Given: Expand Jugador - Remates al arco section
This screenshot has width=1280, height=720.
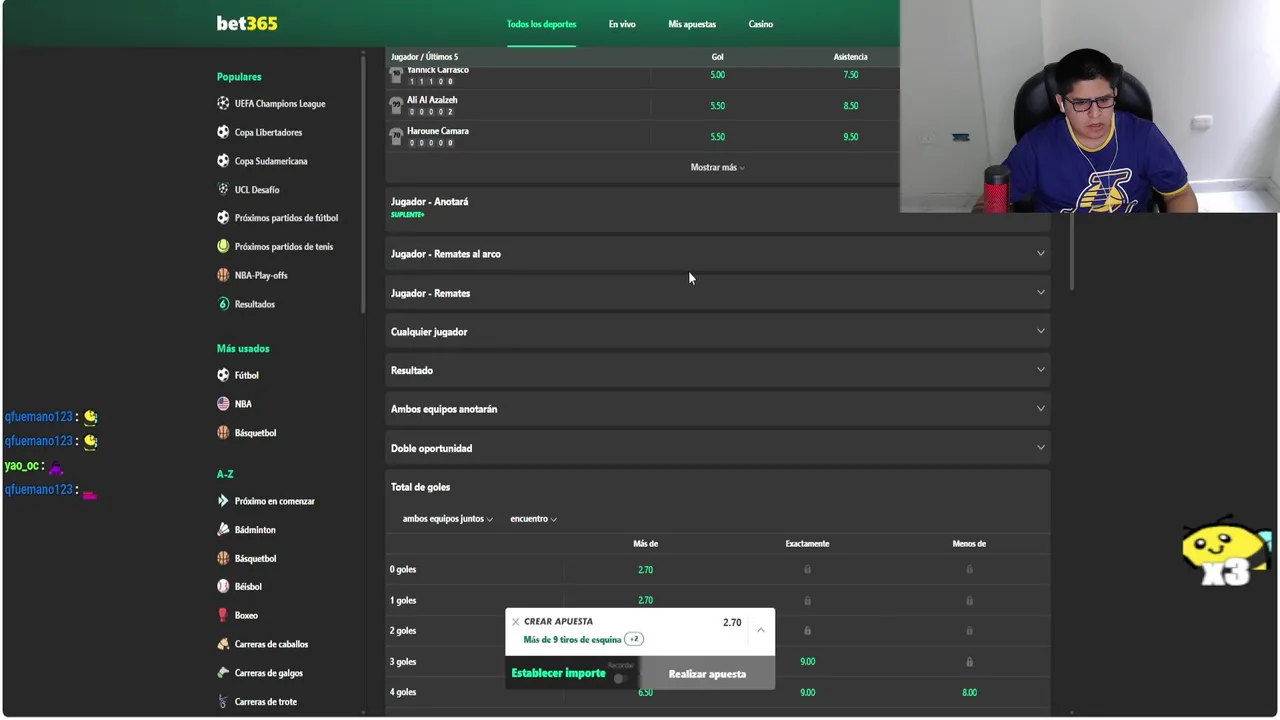Looking at the screenshot, I should click(717, 254).
